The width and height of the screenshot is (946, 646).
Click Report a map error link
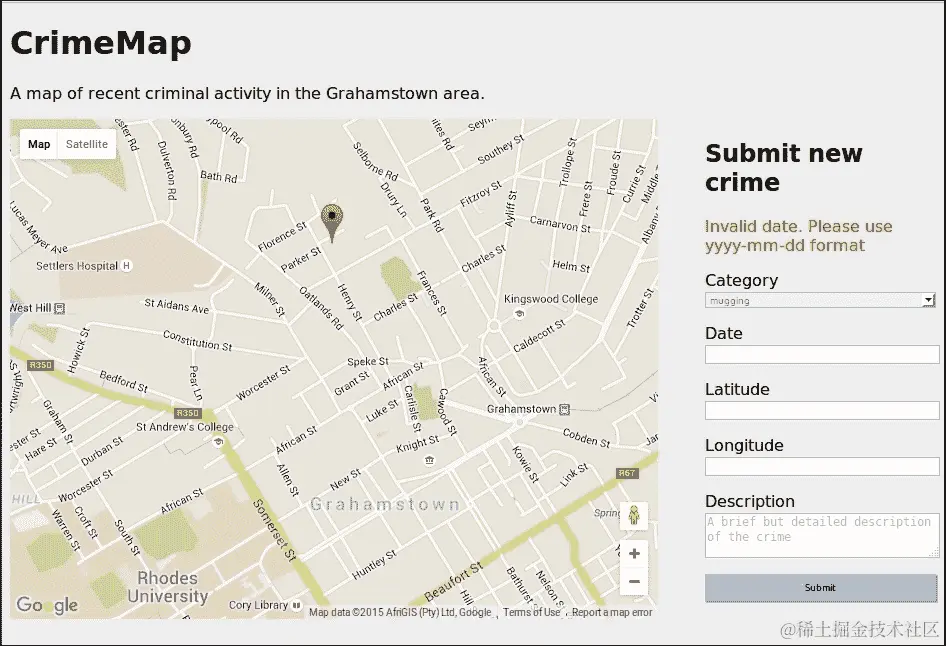pyautogui.click(x=612, y=612)
